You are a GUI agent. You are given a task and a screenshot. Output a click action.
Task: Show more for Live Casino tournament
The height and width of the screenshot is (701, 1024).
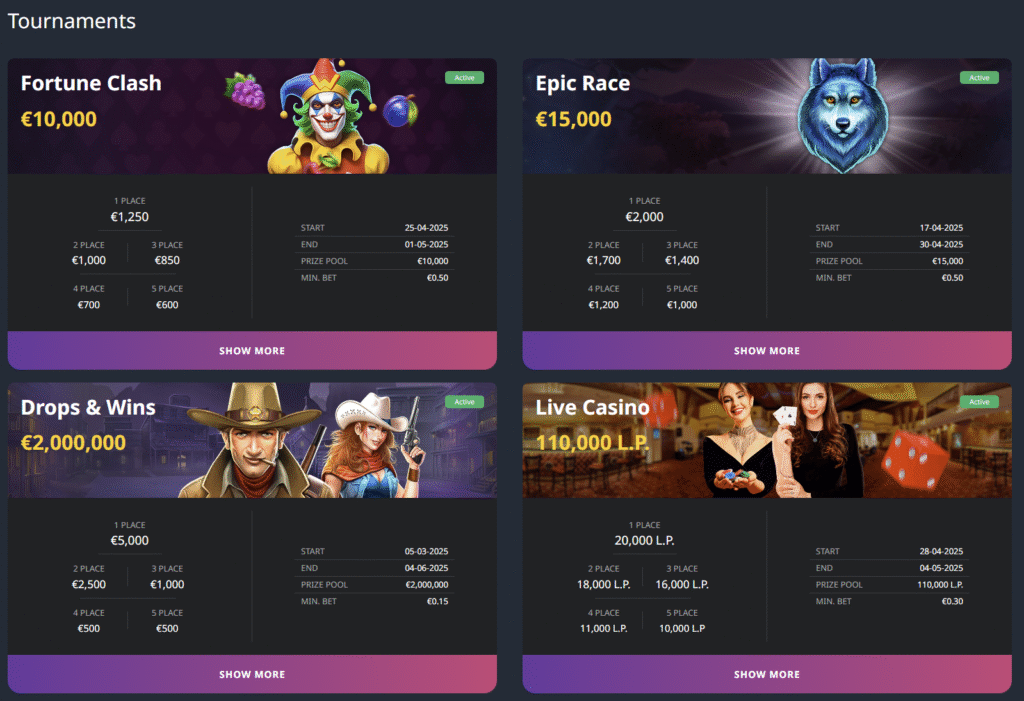click(x=767, y=674)
